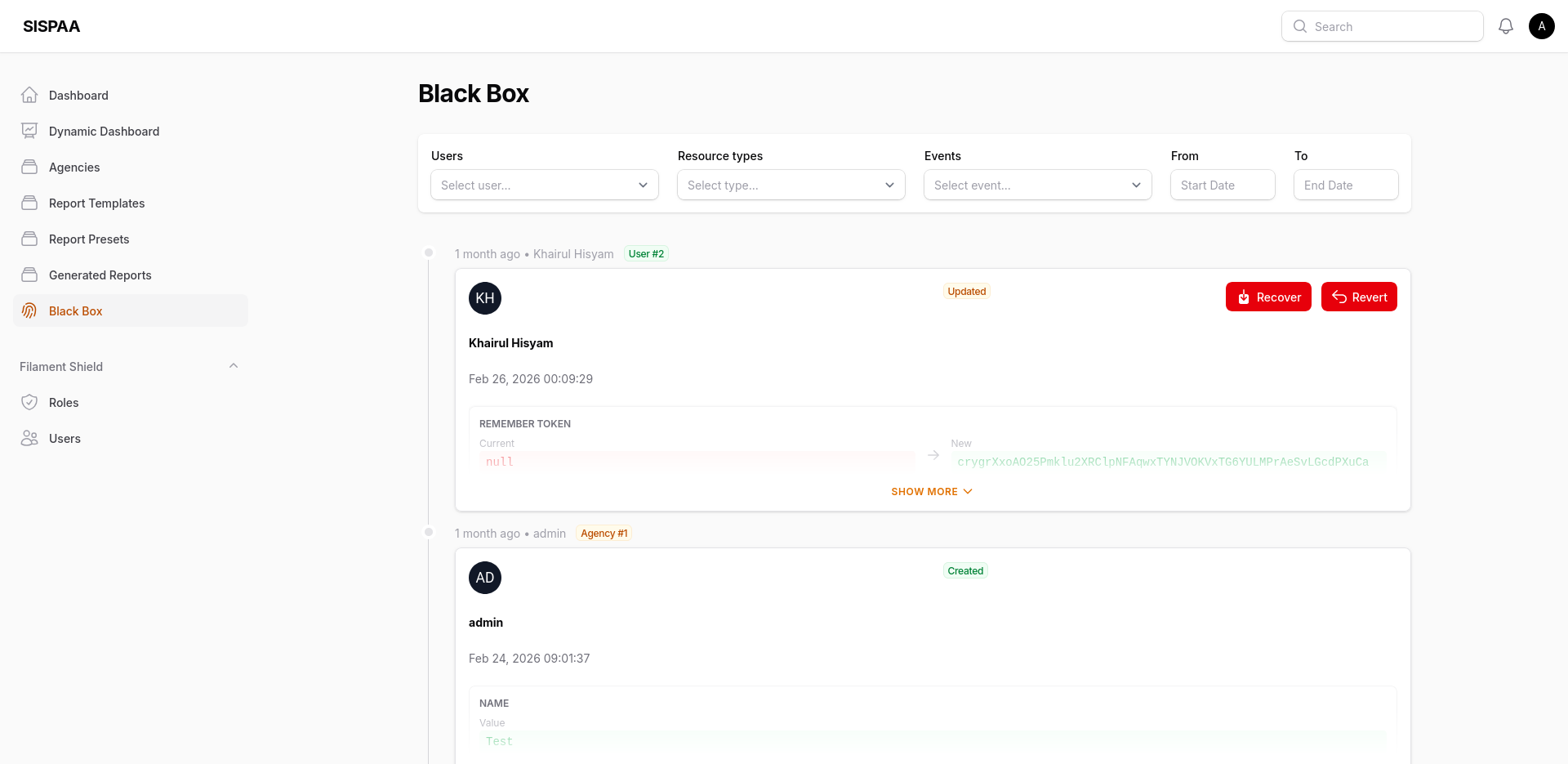Click the SISPAA logo
Image resolution: width=1568 pixels, height=764 pixels.
(51, 25)
